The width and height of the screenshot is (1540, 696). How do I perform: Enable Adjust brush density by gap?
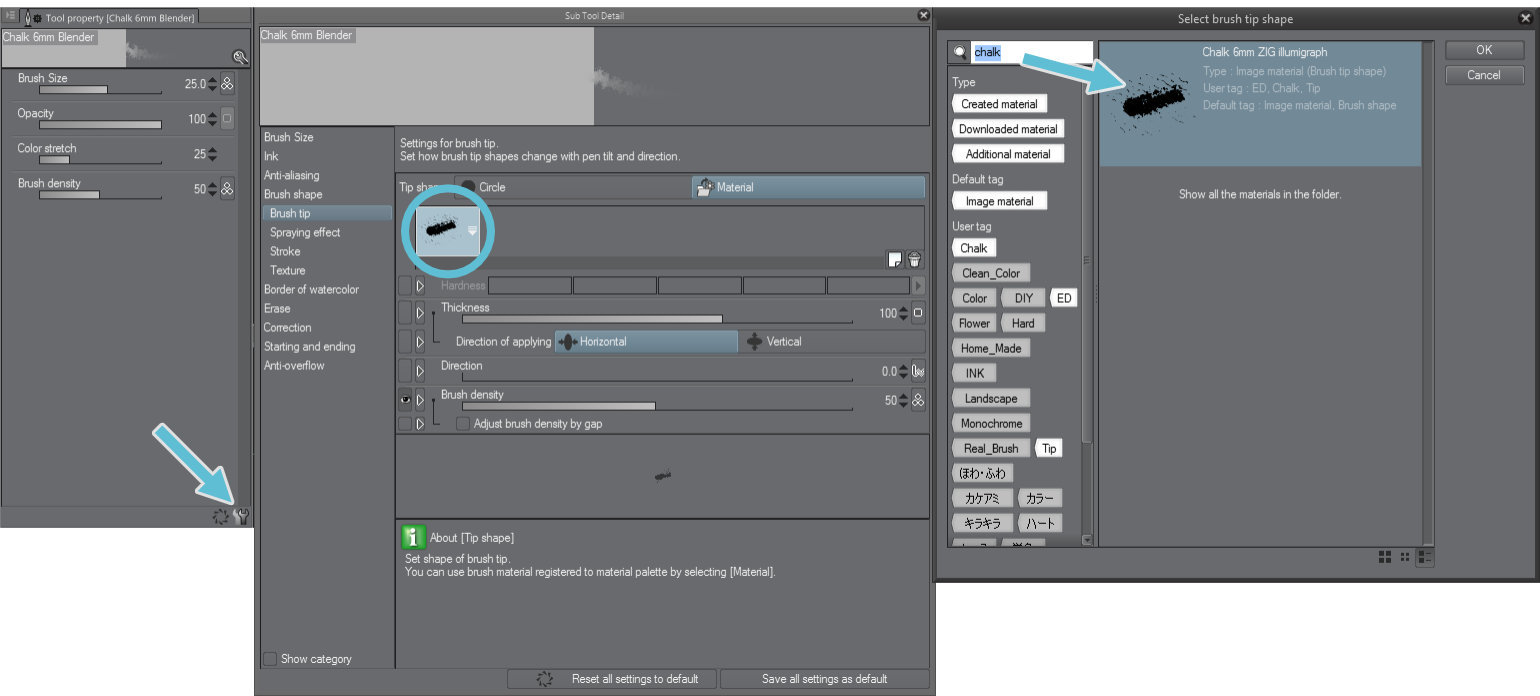[462, 423]
